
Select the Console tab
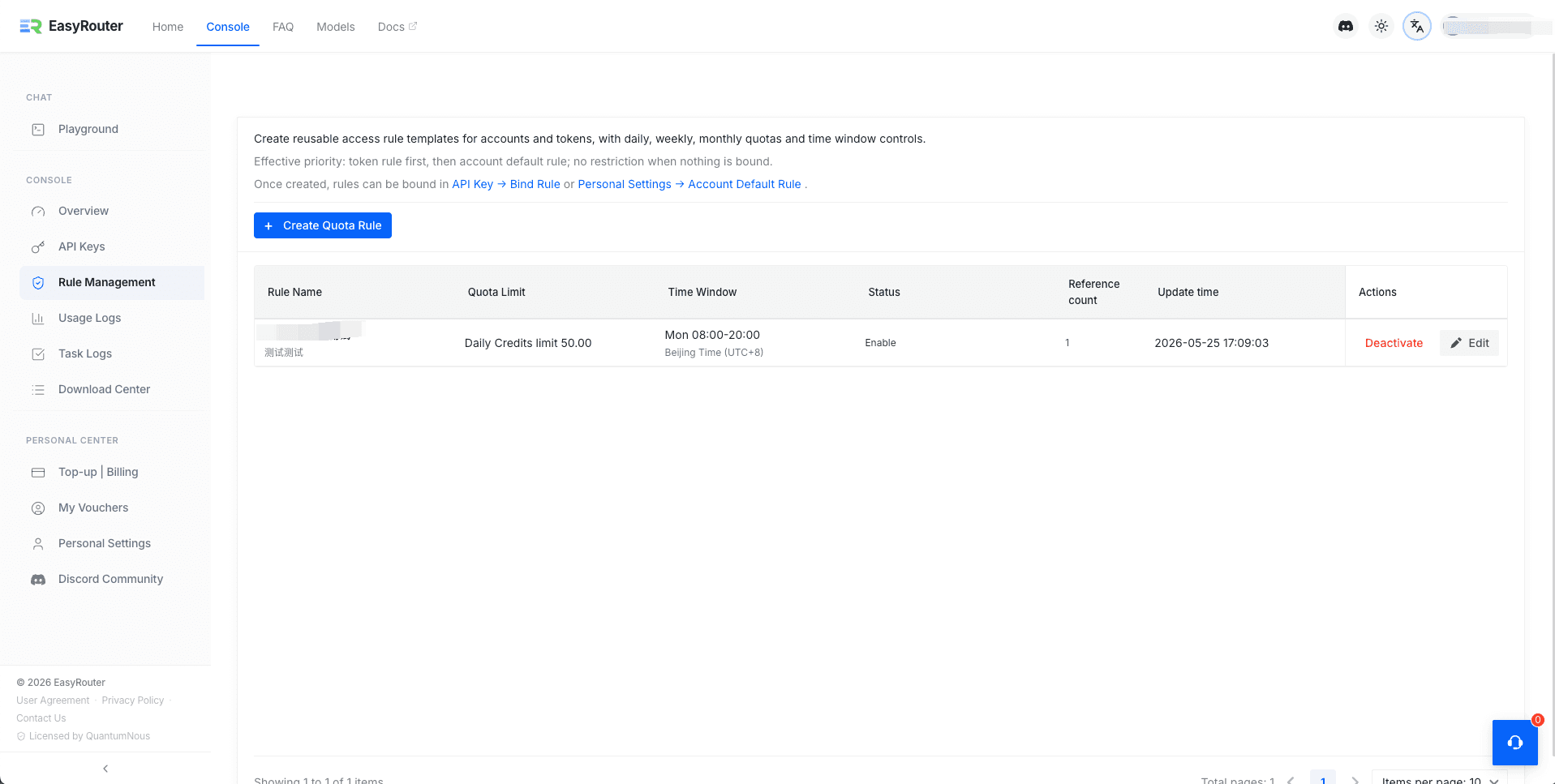pyautogui.click(x=228, y=27)
